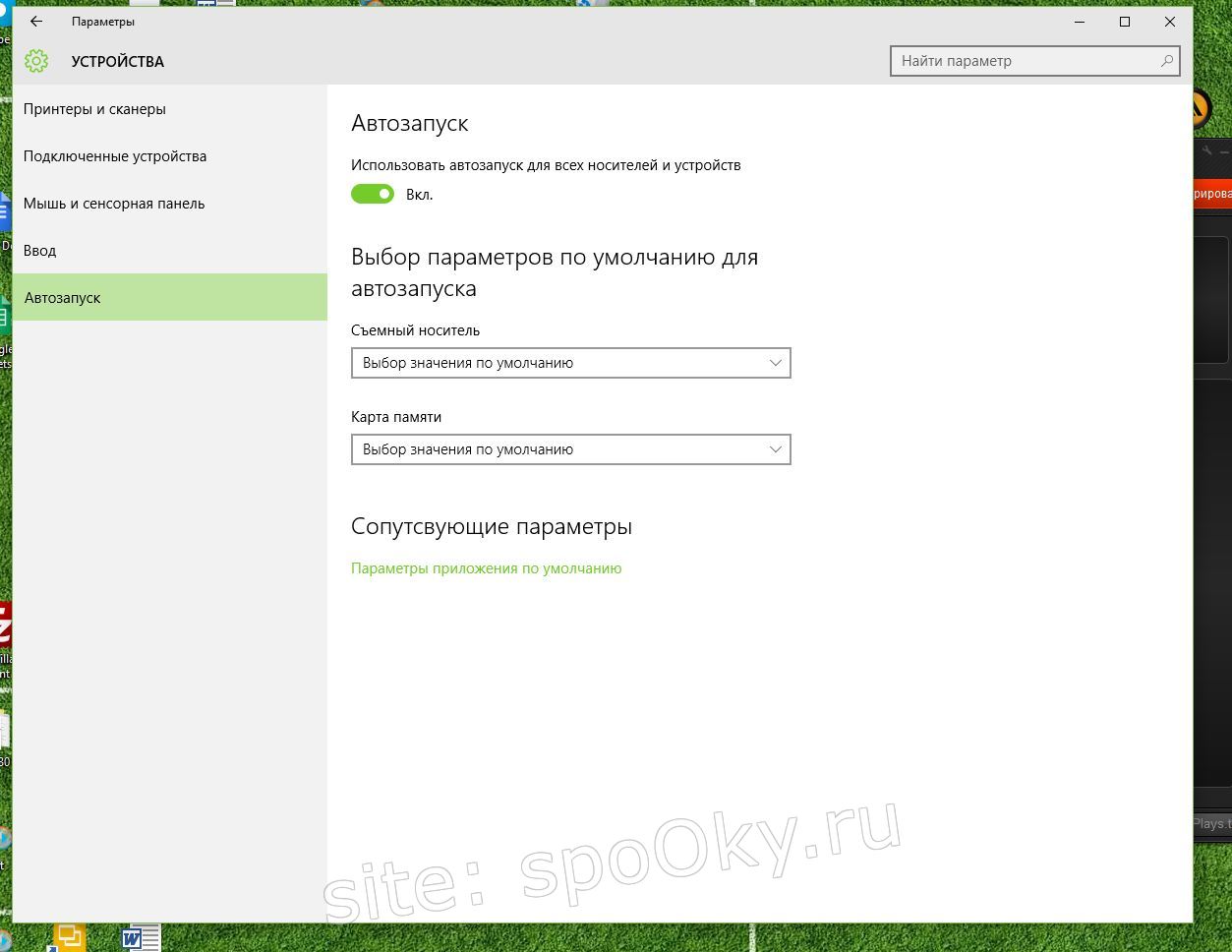Expand the Карта памяти dropdown
This screenshot has width=1232, height=952.
tap(571, 449)
